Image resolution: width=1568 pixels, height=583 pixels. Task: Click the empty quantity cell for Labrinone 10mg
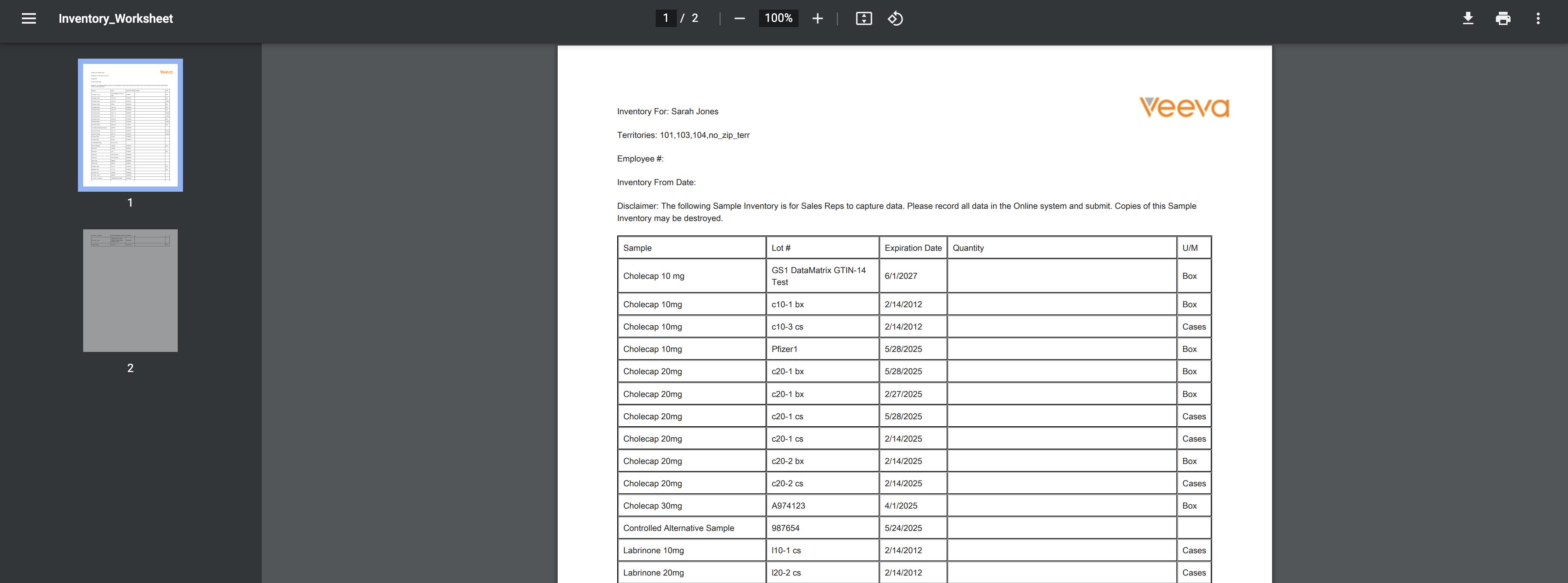click(x=1061, y=550)
